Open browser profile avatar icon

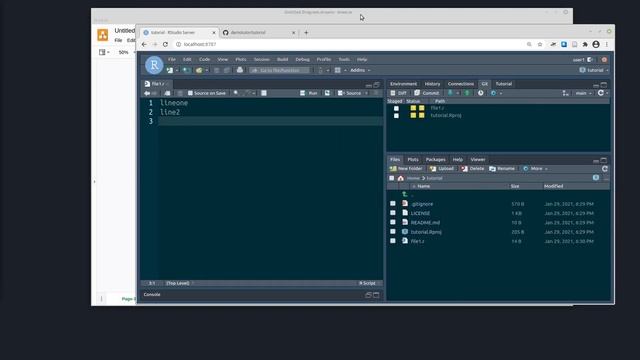(x=596, y=44)
